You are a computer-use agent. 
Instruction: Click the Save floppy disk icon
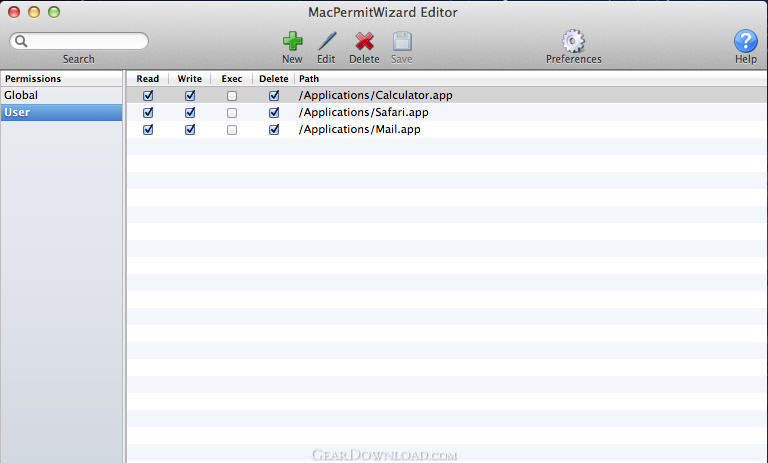coord(402,41)
